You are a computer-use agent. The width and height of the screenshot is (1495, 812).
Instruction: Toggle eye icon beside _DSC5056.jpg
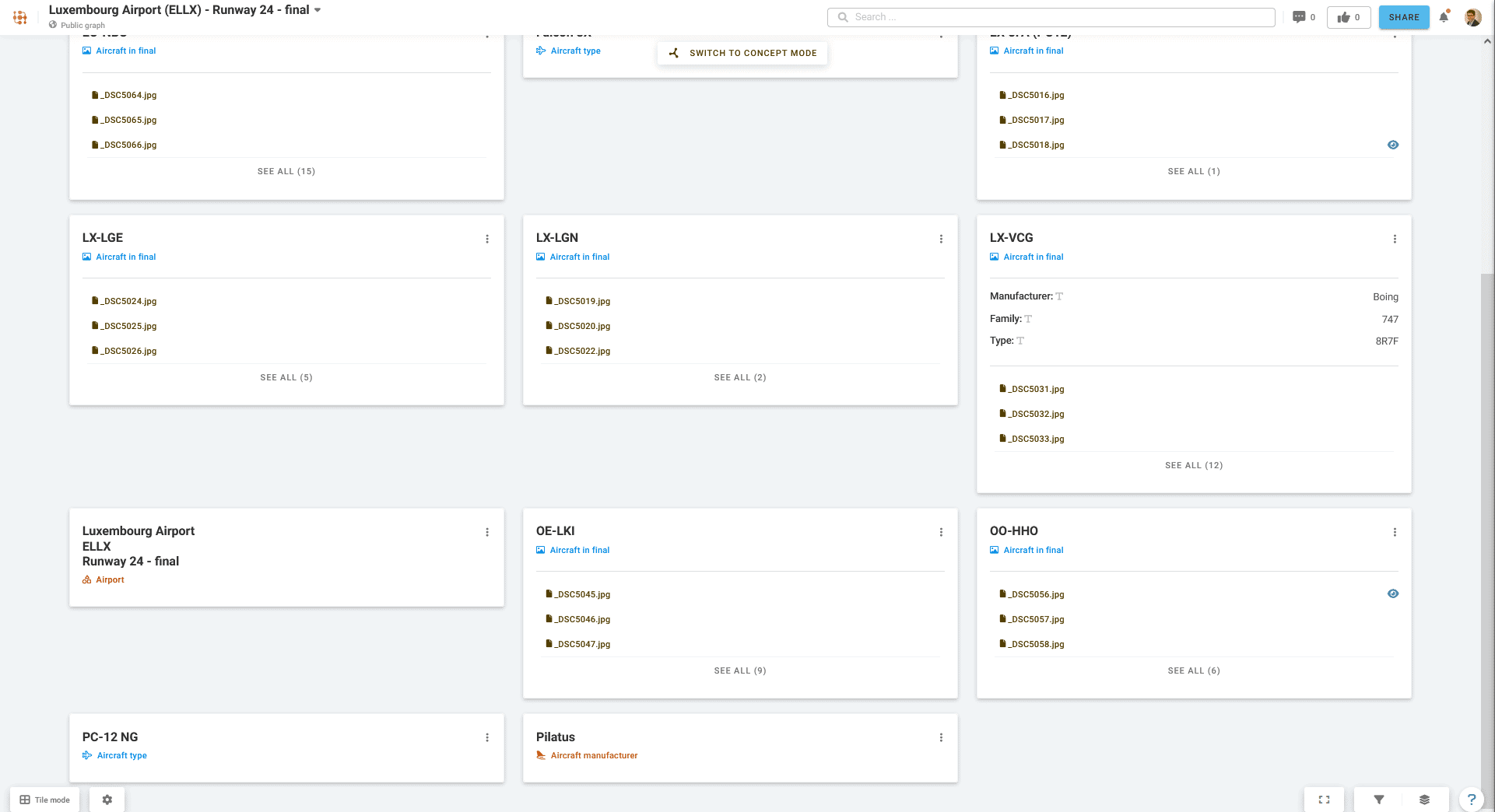coord(1393,593)
